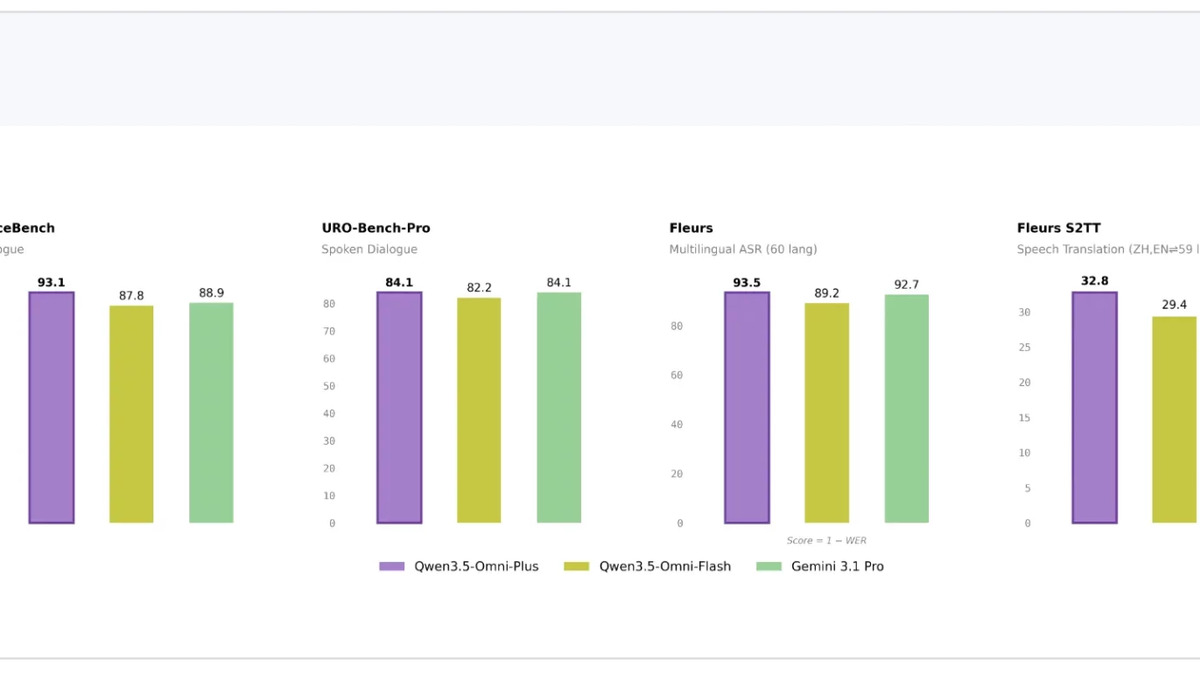Image resolution: width=1200 pixels, height=675 pixels.
Task: Click the yellow Qwen3.5-Omni-Flash legend swatch
Action: point(578,566)
